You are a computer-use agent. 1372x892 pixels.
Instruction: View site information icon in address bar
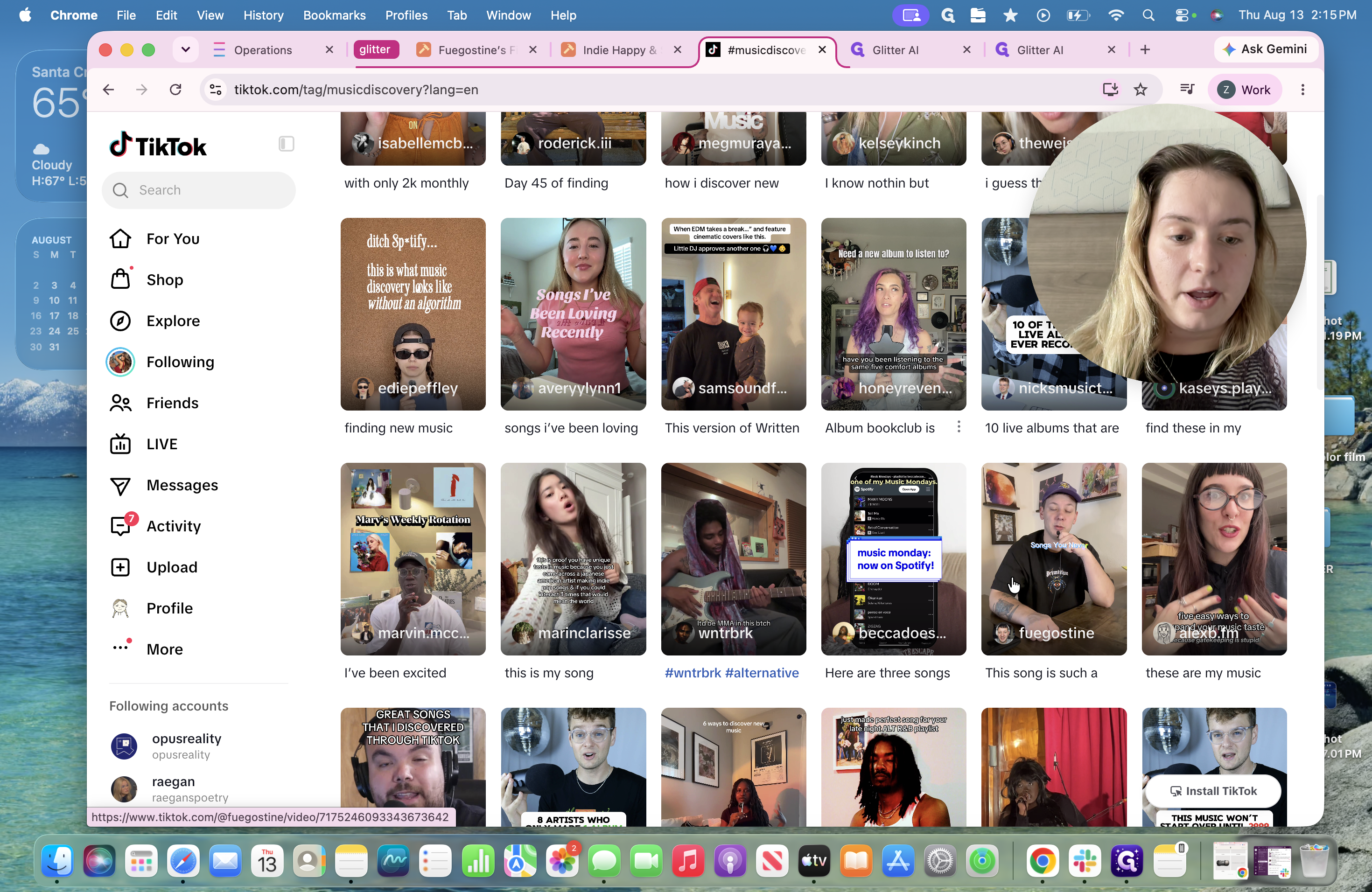point(216,89)
